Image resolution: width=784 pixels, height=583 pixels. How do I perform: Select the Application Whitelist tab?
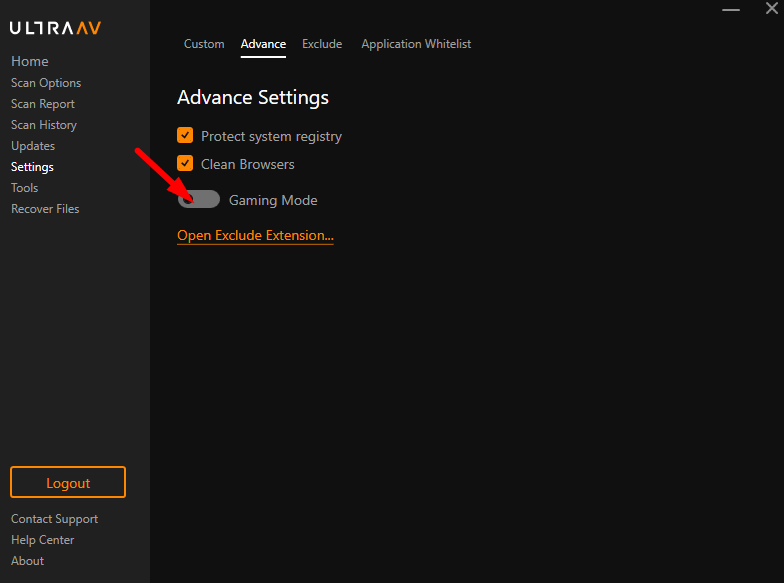pos(416,44)
